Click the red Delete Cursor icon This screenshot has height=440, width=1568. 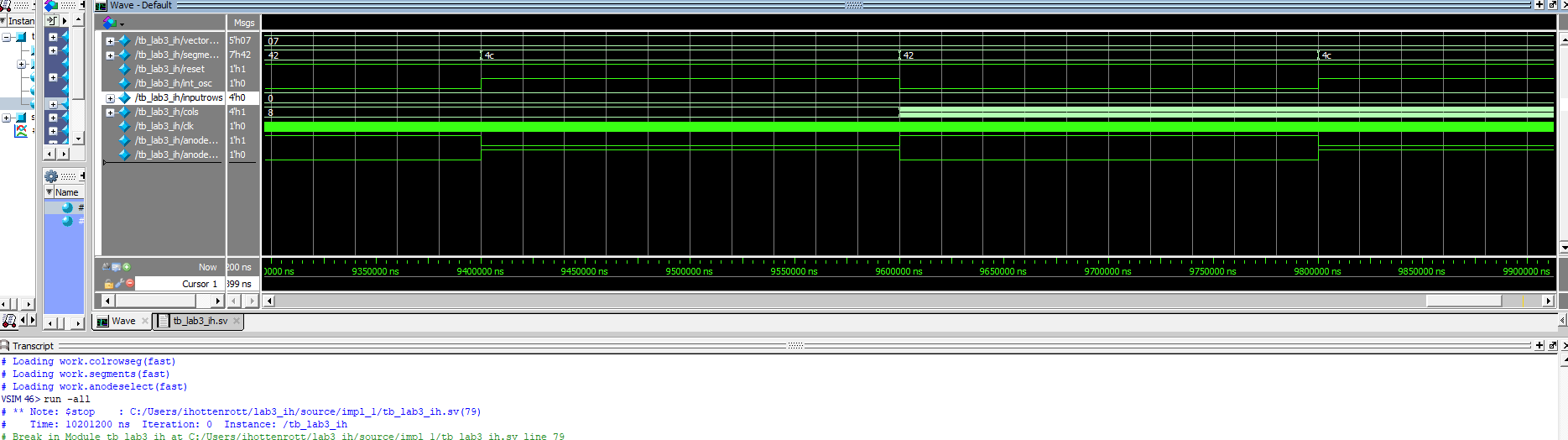click(x=130, y=284)
